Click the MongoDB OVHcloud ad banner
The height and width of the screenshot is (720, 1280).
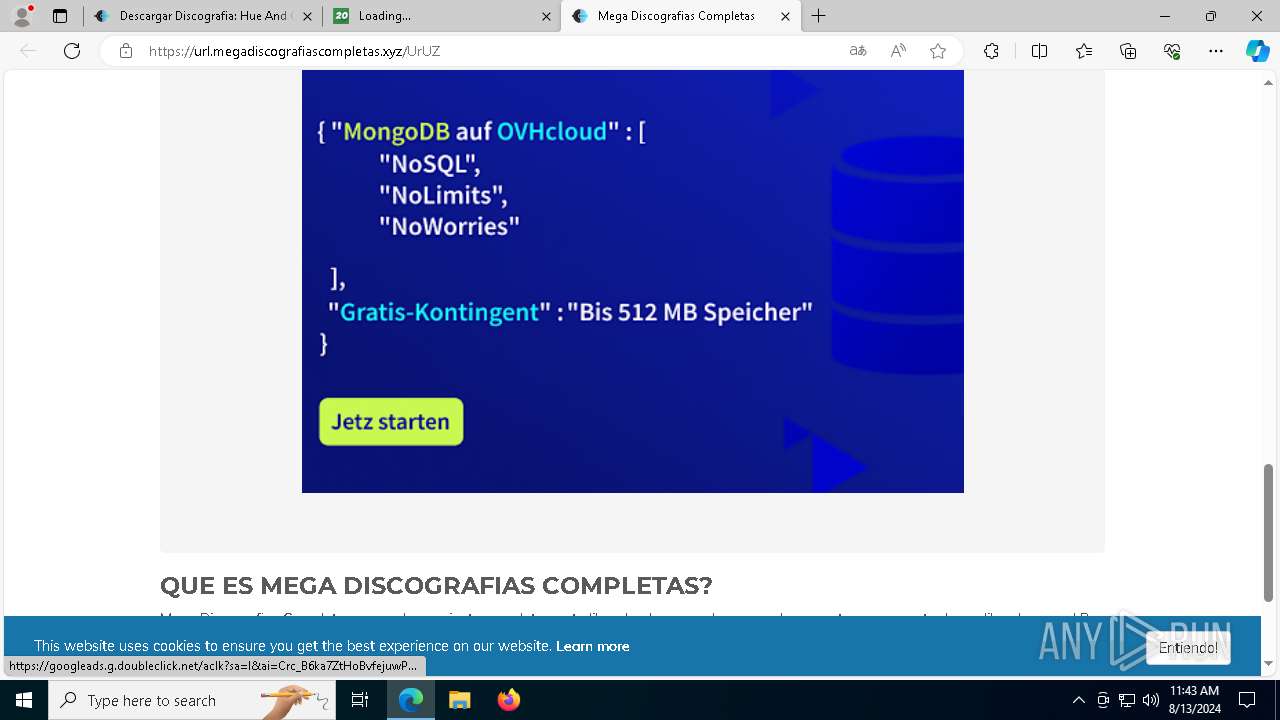(633, 281)
